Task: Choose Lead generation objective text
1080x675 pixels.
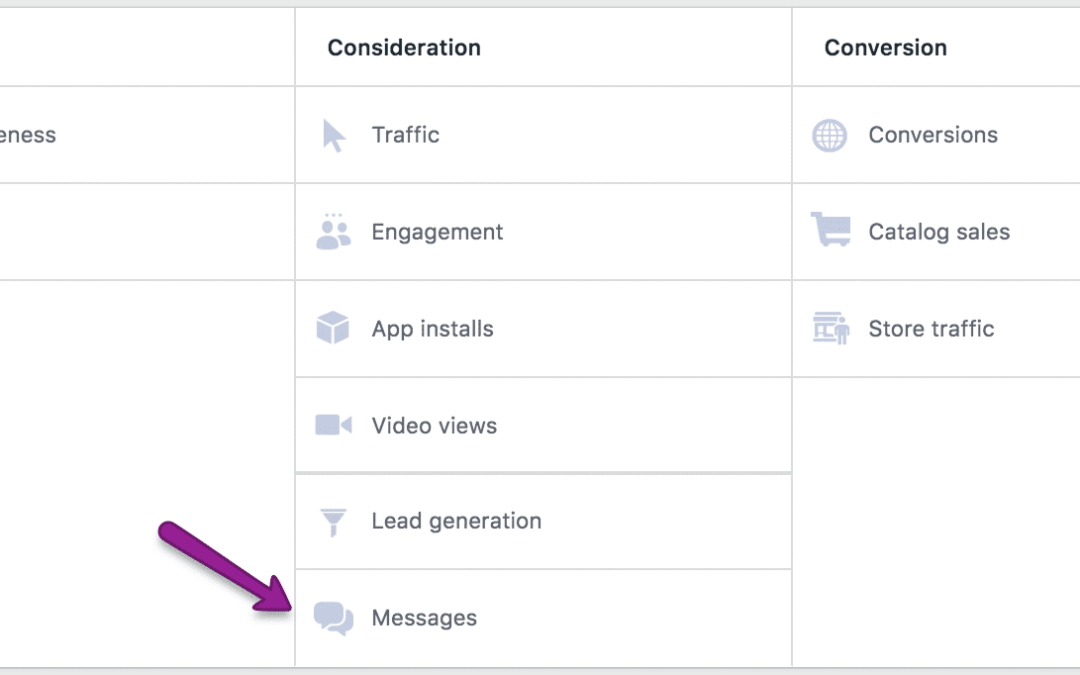Action: pos(456,521)
